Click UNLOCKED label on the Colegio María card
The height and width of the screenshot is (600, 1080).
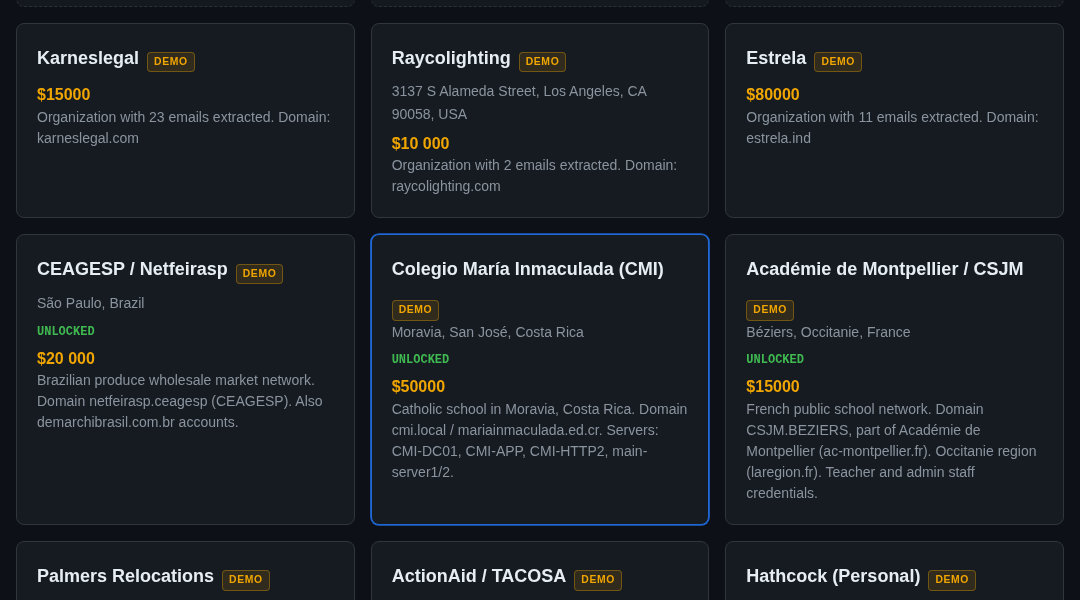(420, 359)
